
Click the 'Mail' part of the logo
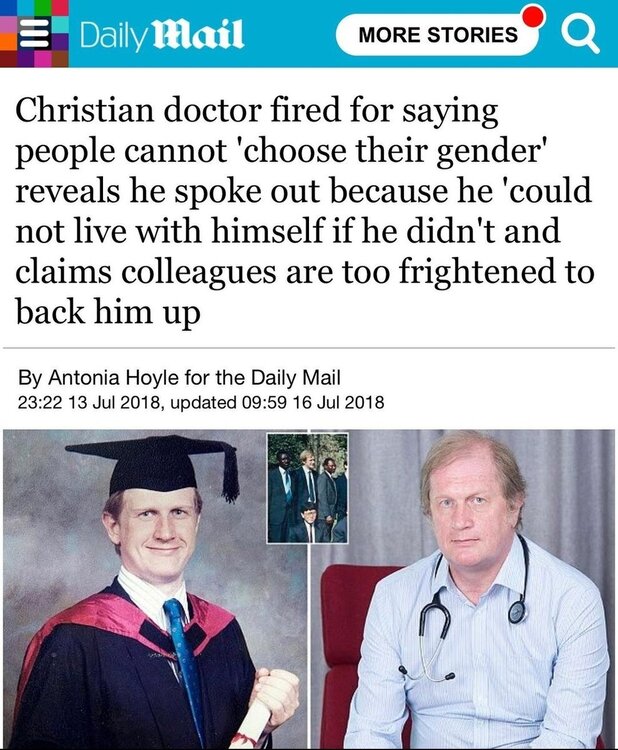[x=198, y=35]
